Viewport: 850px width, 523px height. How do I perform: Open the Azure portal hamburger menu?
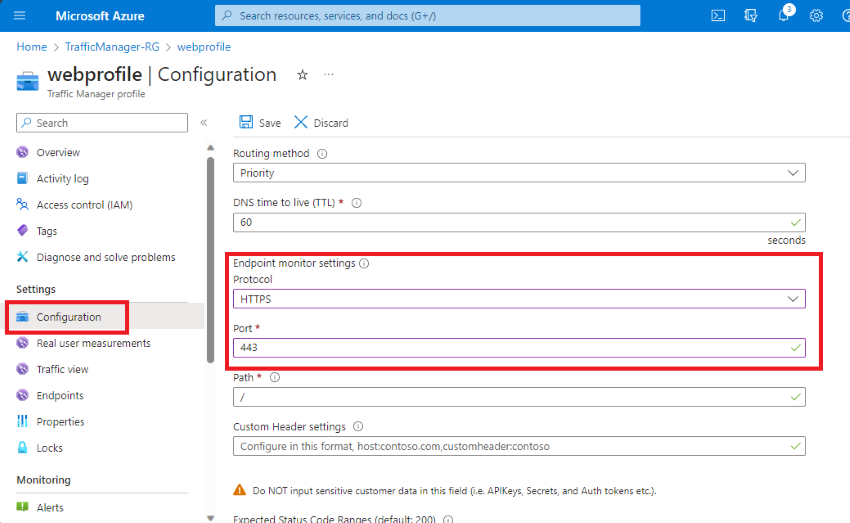click(x=20, y=15)
